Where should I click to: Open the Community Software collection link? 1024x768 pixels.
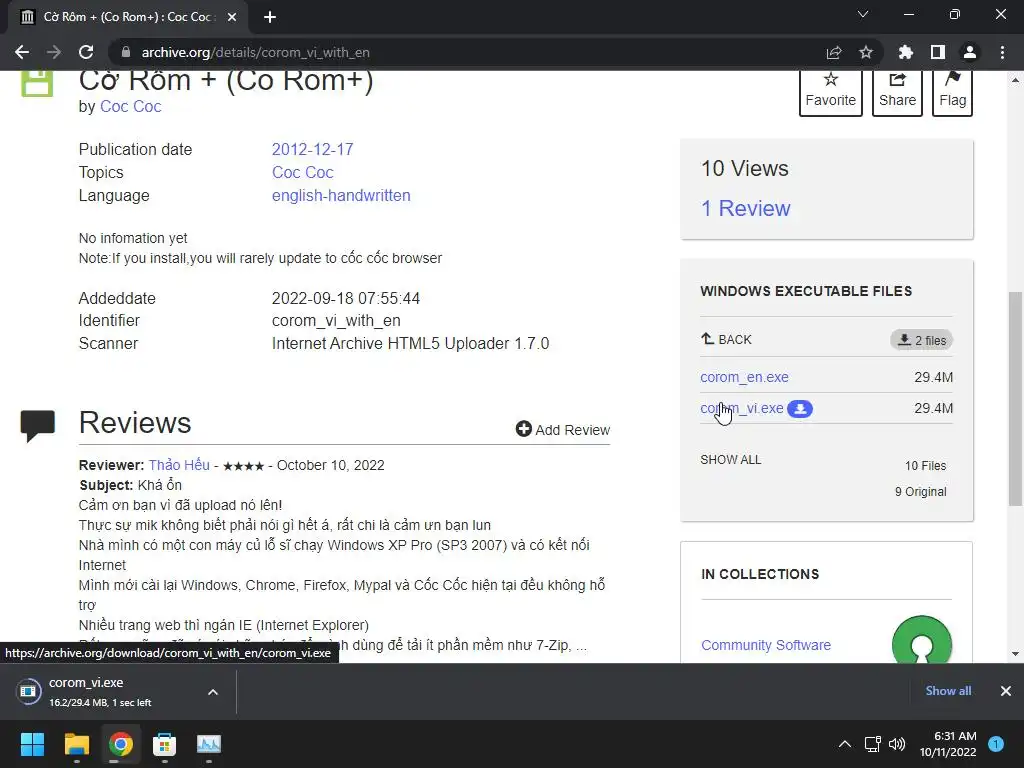[766, 645]
